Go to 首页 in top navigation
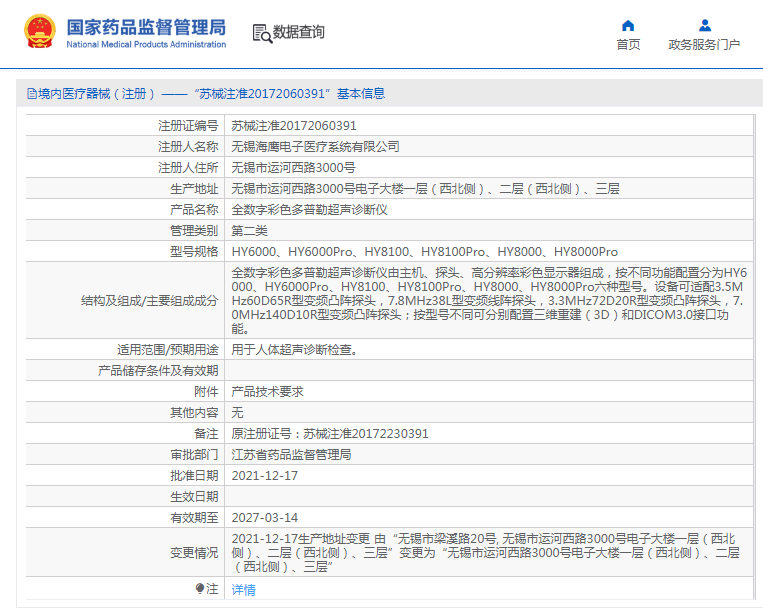This screenshot has height=610, width=763. pyautogui.click(x=628, y=45)
